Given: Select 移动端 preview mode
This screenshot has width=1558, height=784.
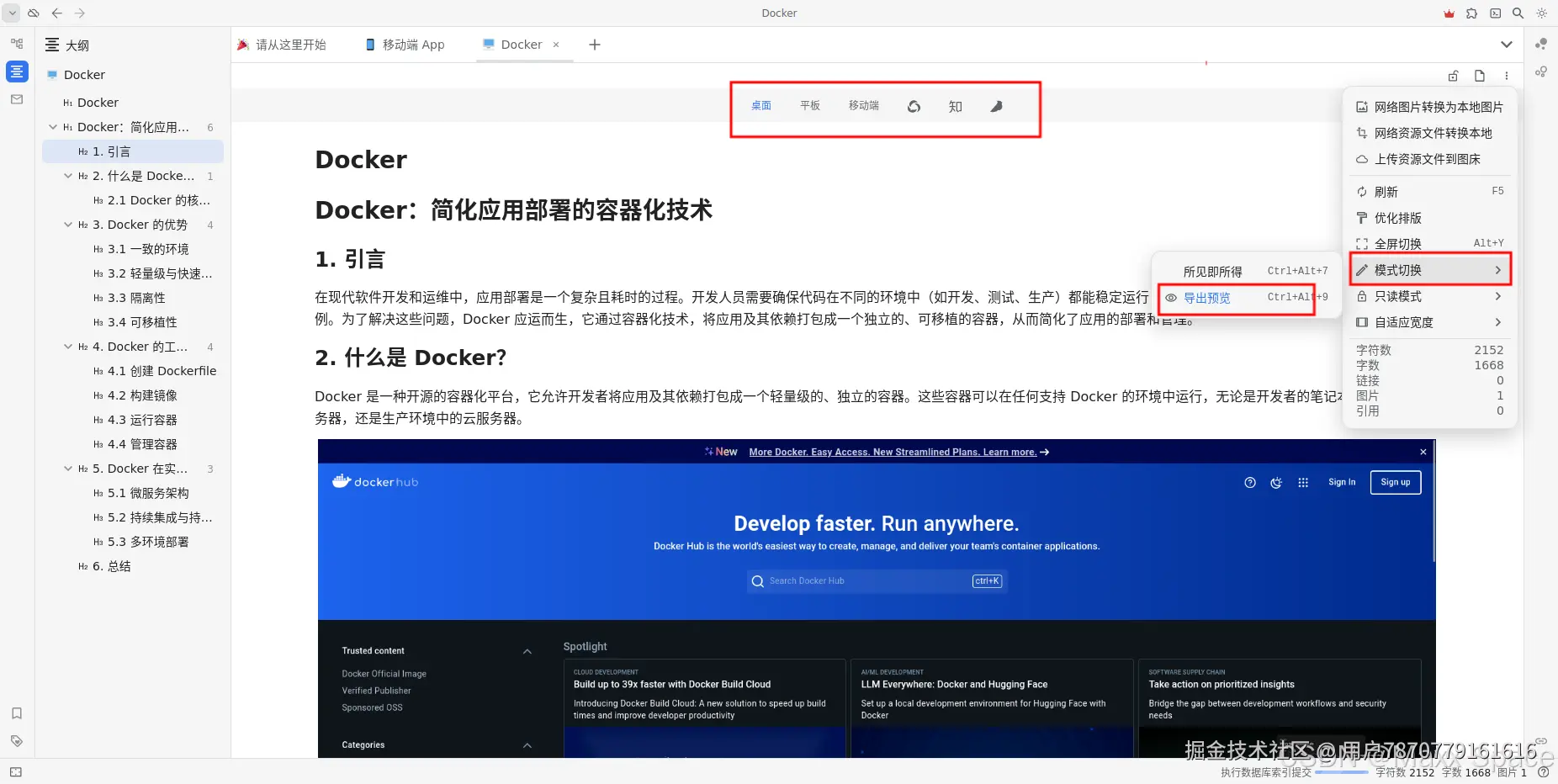Looking at the screenshot, I should coord(864,106).
